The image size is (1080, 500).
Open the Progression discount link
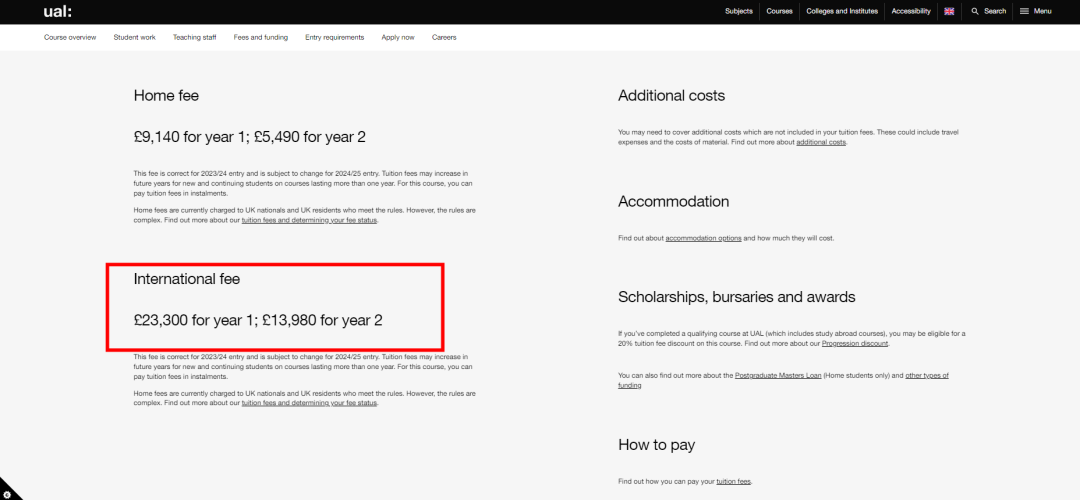[855, 343]
